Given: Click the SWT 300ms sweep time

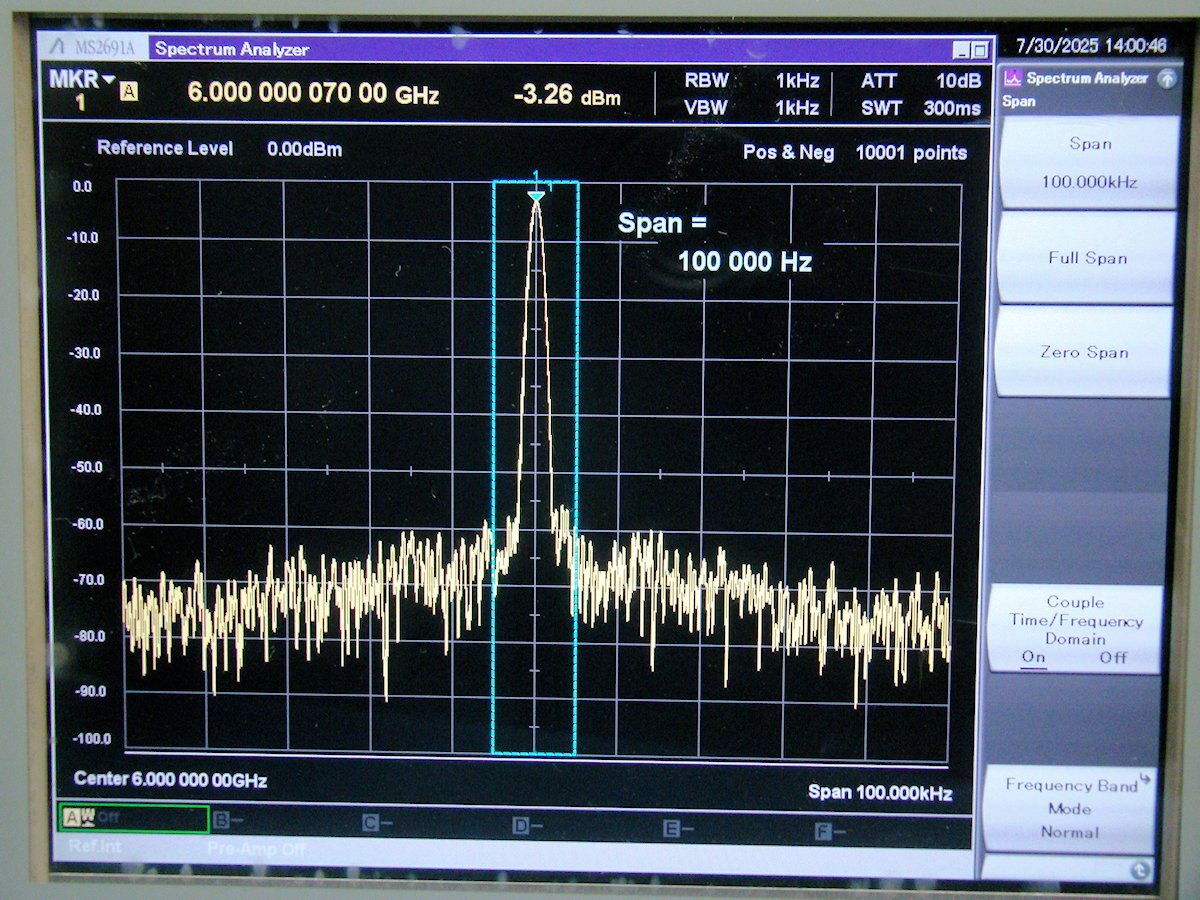Looking at the screenshot, I should (921, 108).
